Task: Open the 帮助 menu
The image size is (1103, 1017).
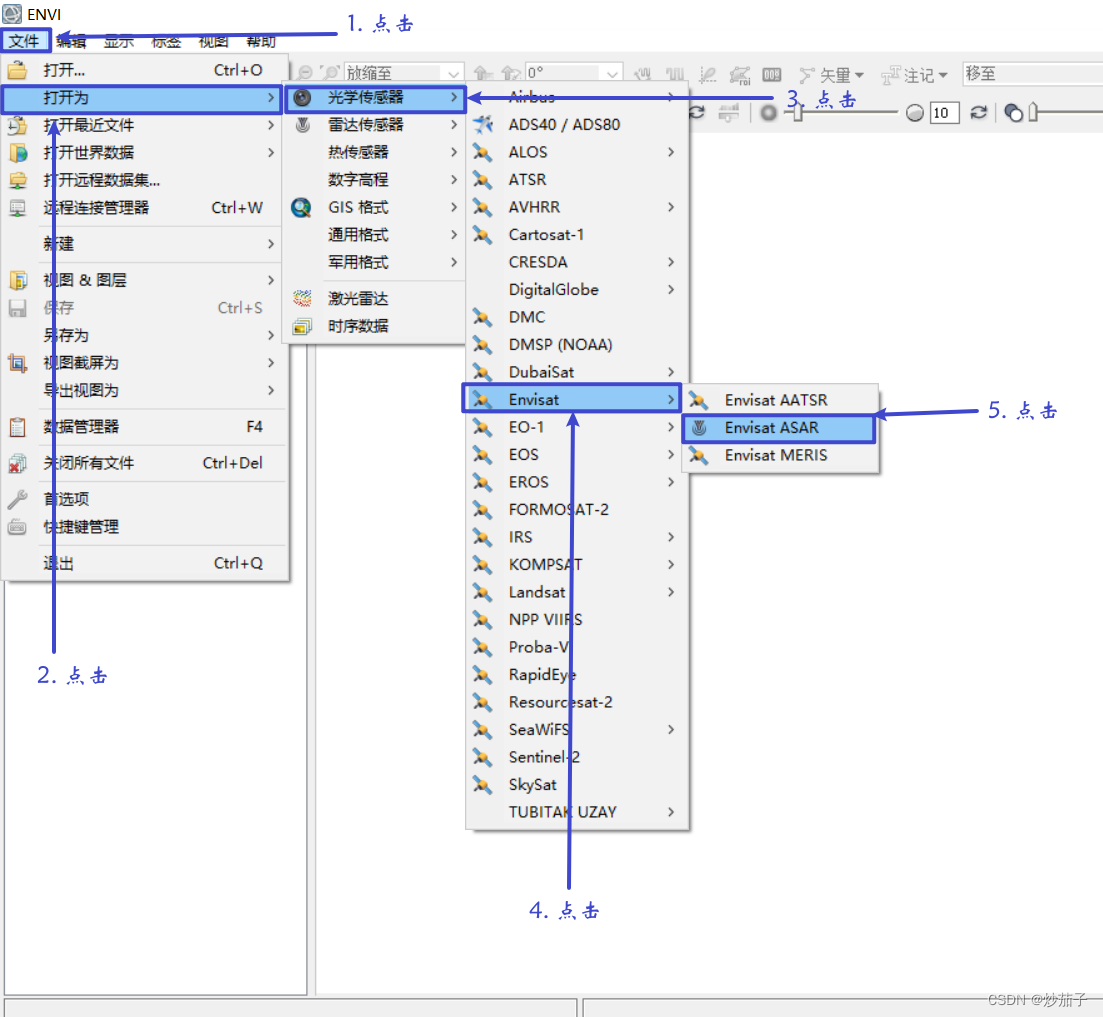Action: [261, 41]
